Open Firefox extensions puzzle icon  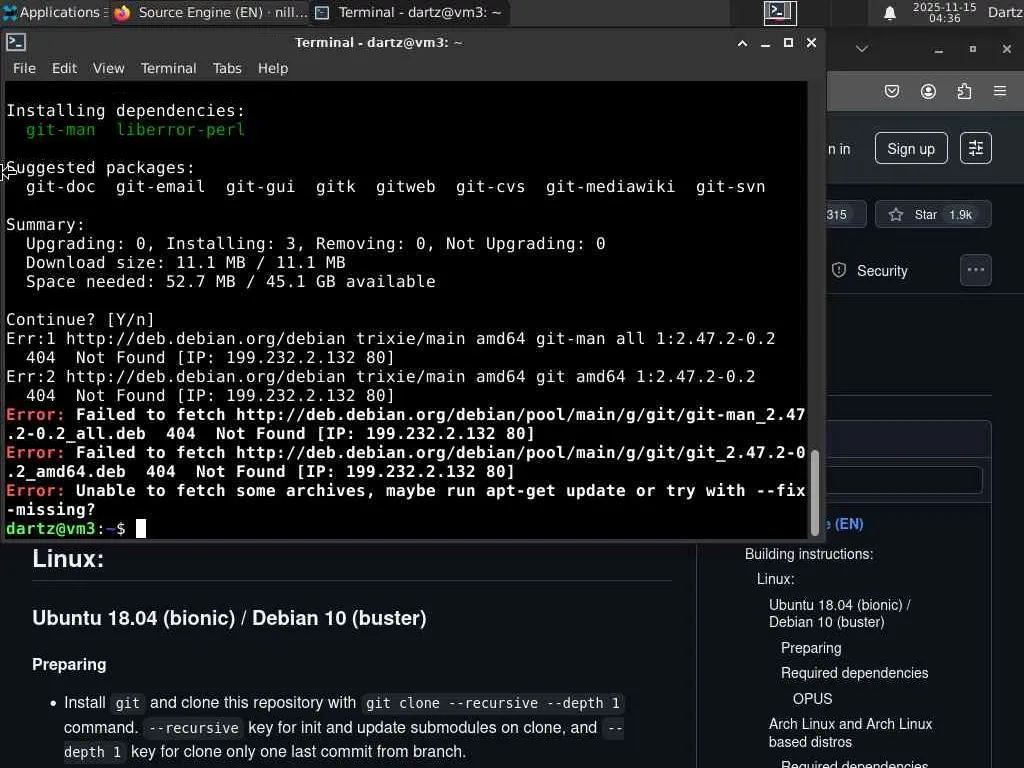point(964,91)
